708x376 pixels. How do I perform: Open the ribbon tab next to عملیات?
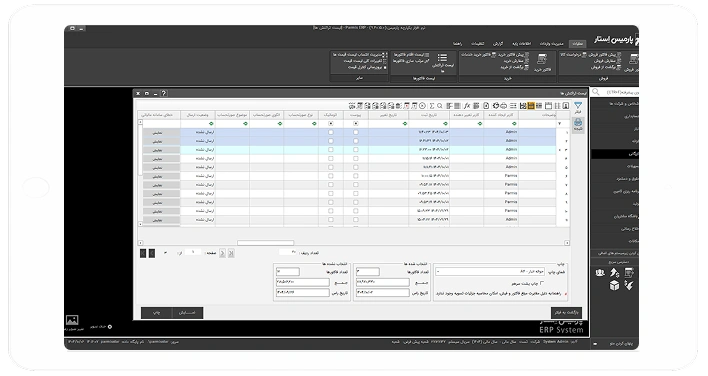point(551,44)
